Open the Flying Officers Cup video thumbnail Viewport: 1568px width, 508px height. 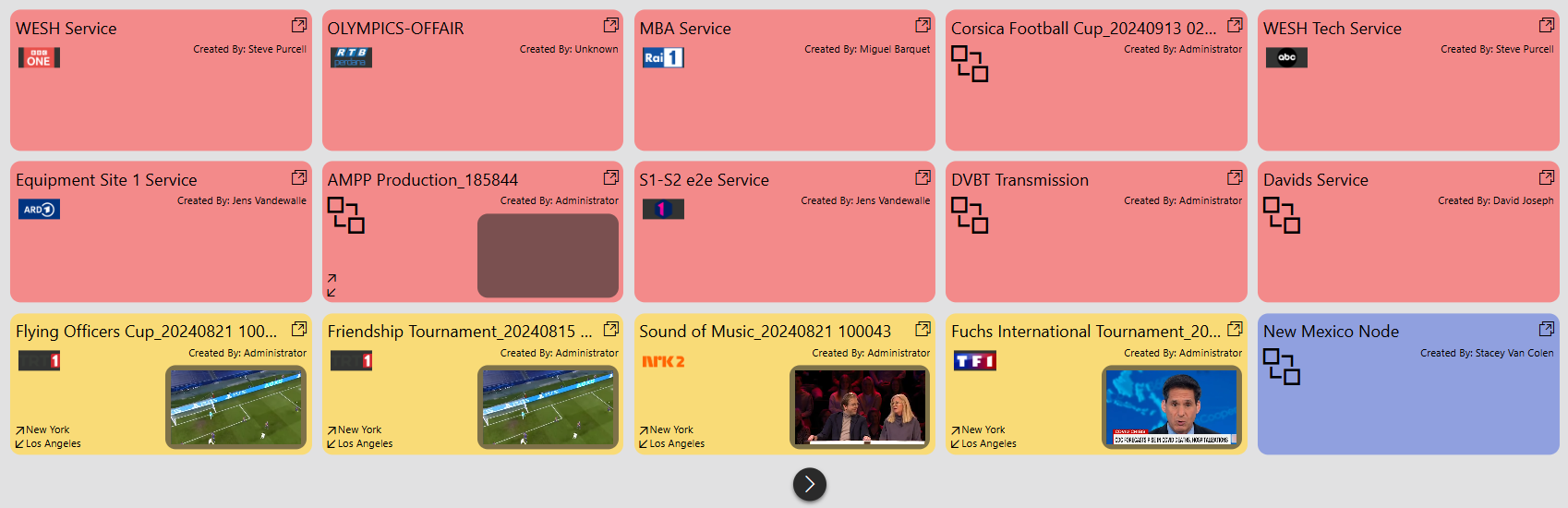coord(236,407)
